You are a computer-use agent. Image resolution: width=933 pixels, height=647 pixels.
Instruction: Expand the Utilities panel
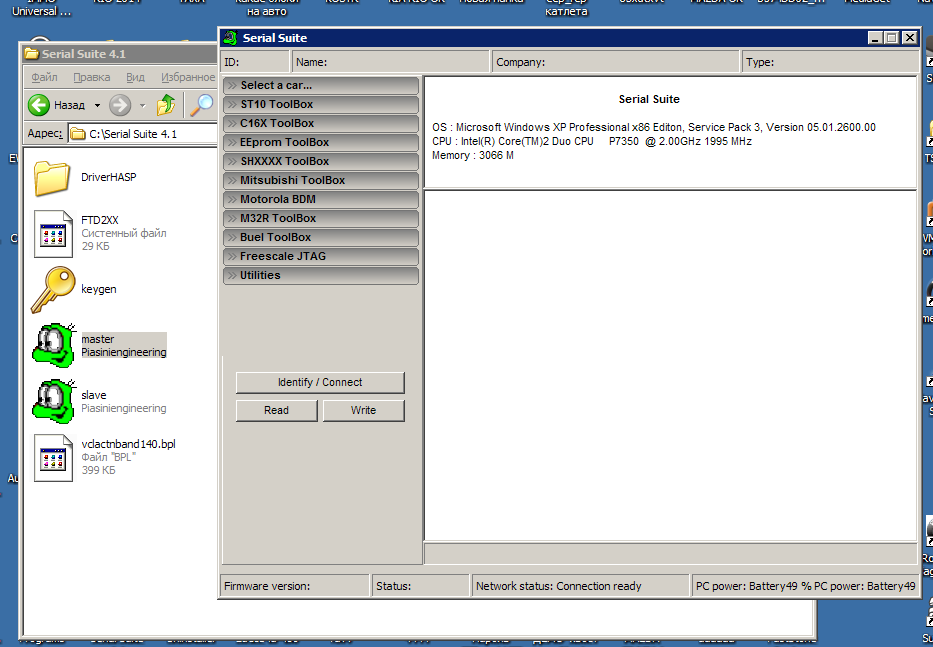(321, 276)
